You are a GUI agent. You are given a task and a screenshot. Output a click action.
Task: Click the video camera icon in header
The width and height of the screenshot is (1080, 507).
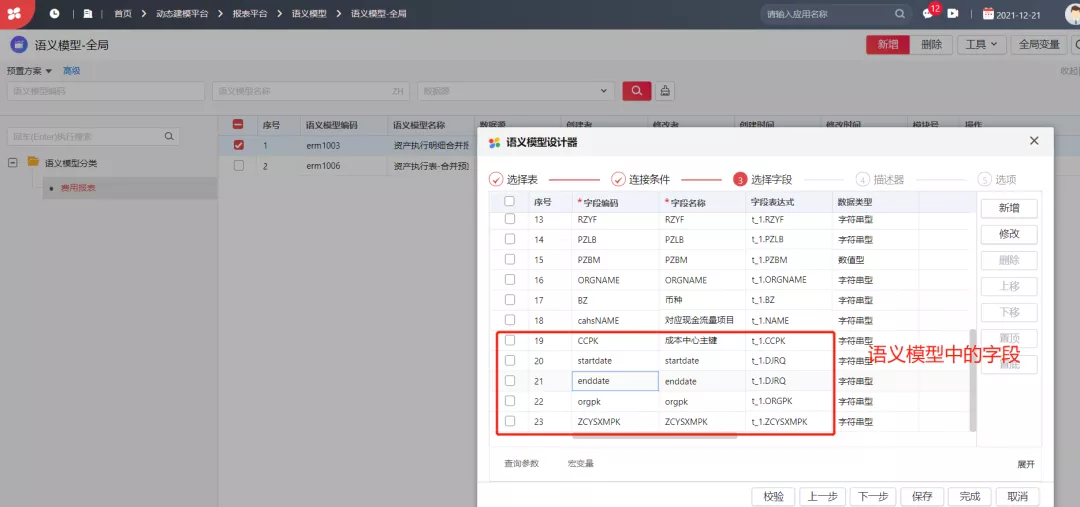click(953, 13)
